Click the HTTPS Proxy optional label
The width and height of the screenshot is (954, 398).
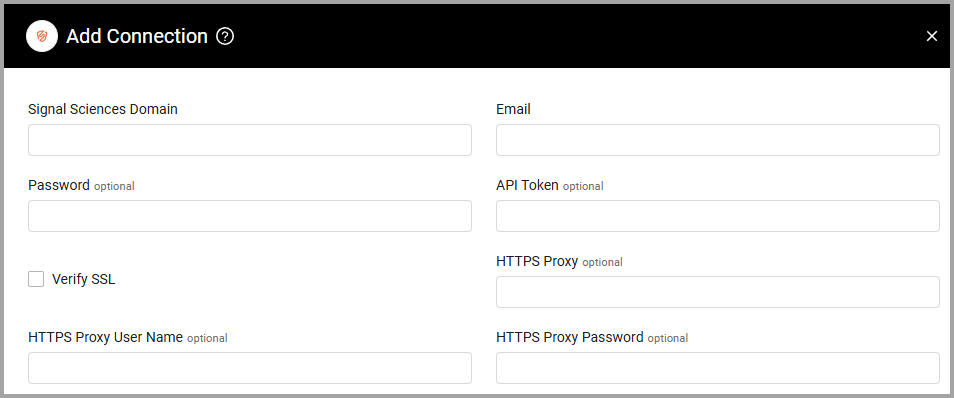pos(559,262)
